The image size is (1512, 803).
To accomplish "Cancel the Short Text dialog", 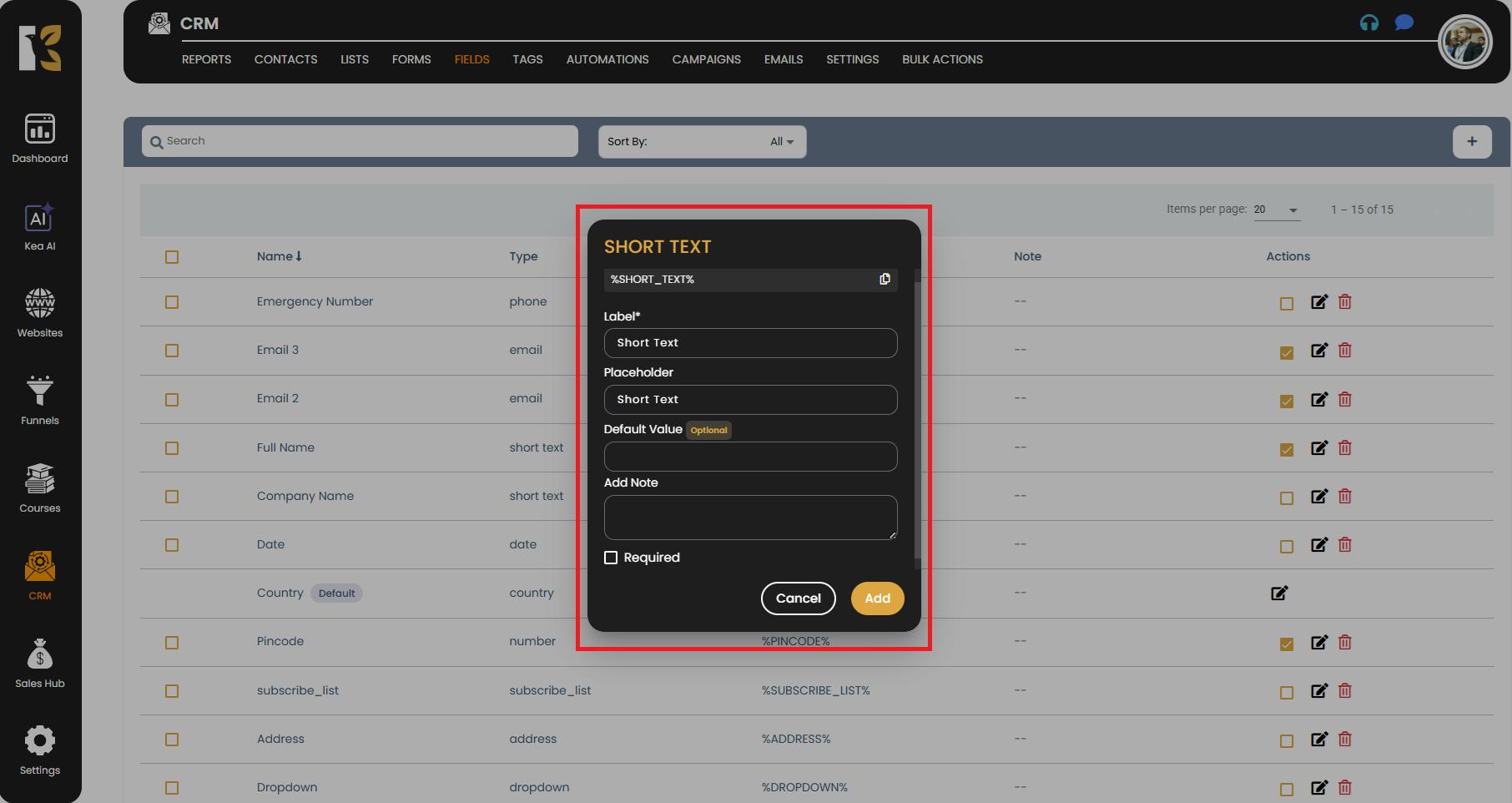I will (798, 598).
